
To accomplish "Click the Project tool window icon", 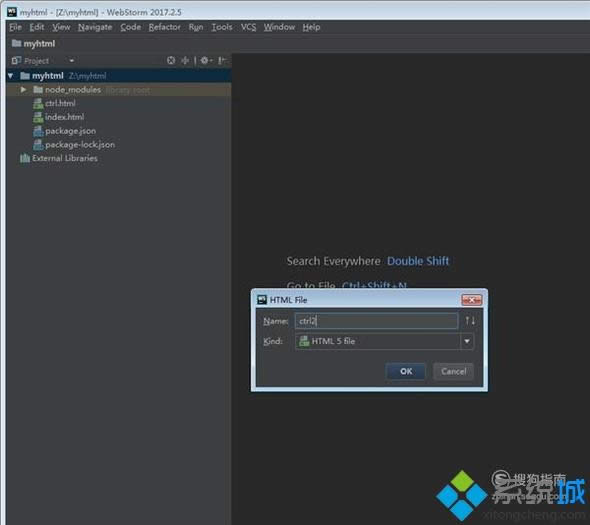I will (x=16, y=61).
